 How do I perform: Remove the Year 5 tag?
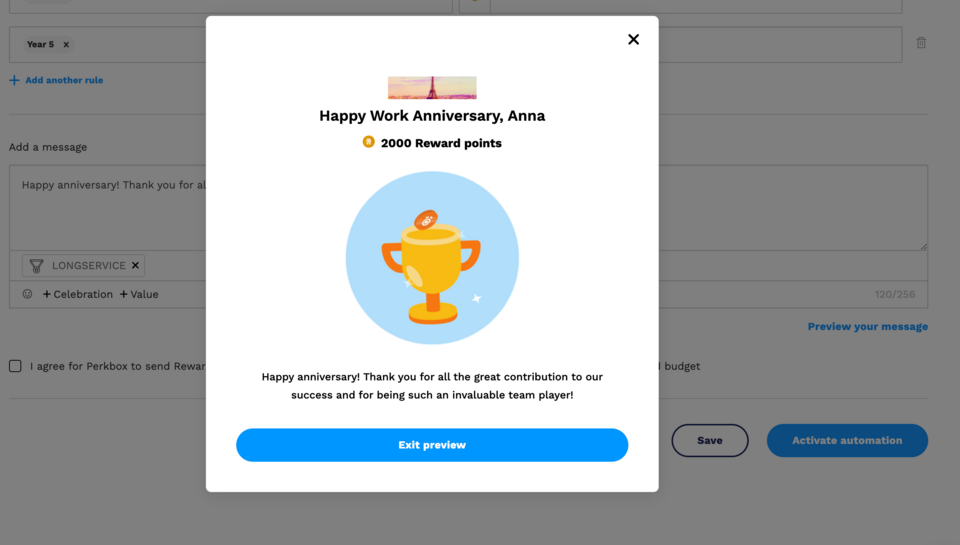66,45
